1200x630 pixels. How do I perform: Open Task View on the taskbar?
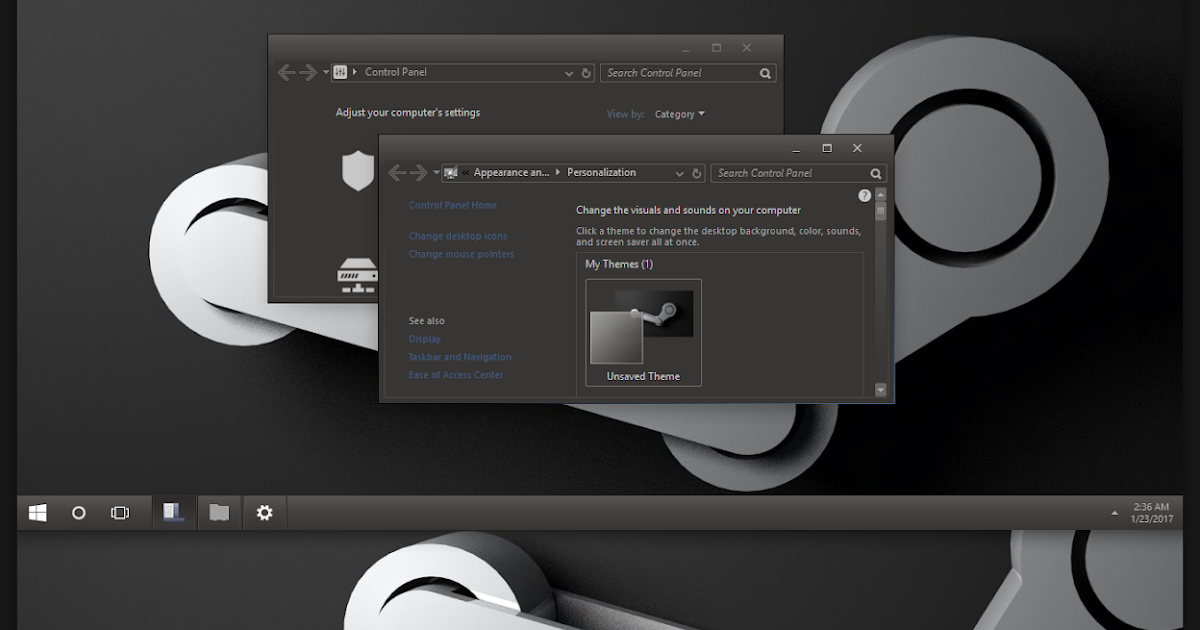point(120,513)
